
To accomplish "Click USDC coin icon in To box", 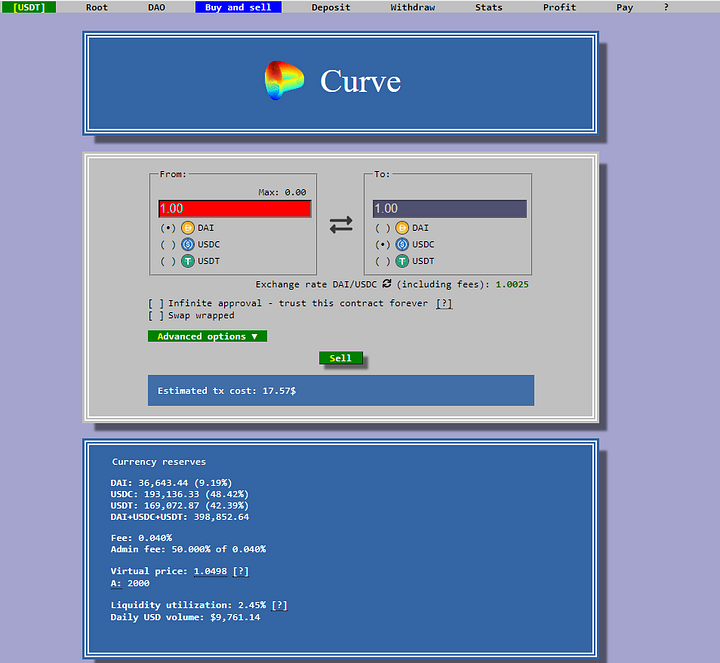I will tap(402, 244).
